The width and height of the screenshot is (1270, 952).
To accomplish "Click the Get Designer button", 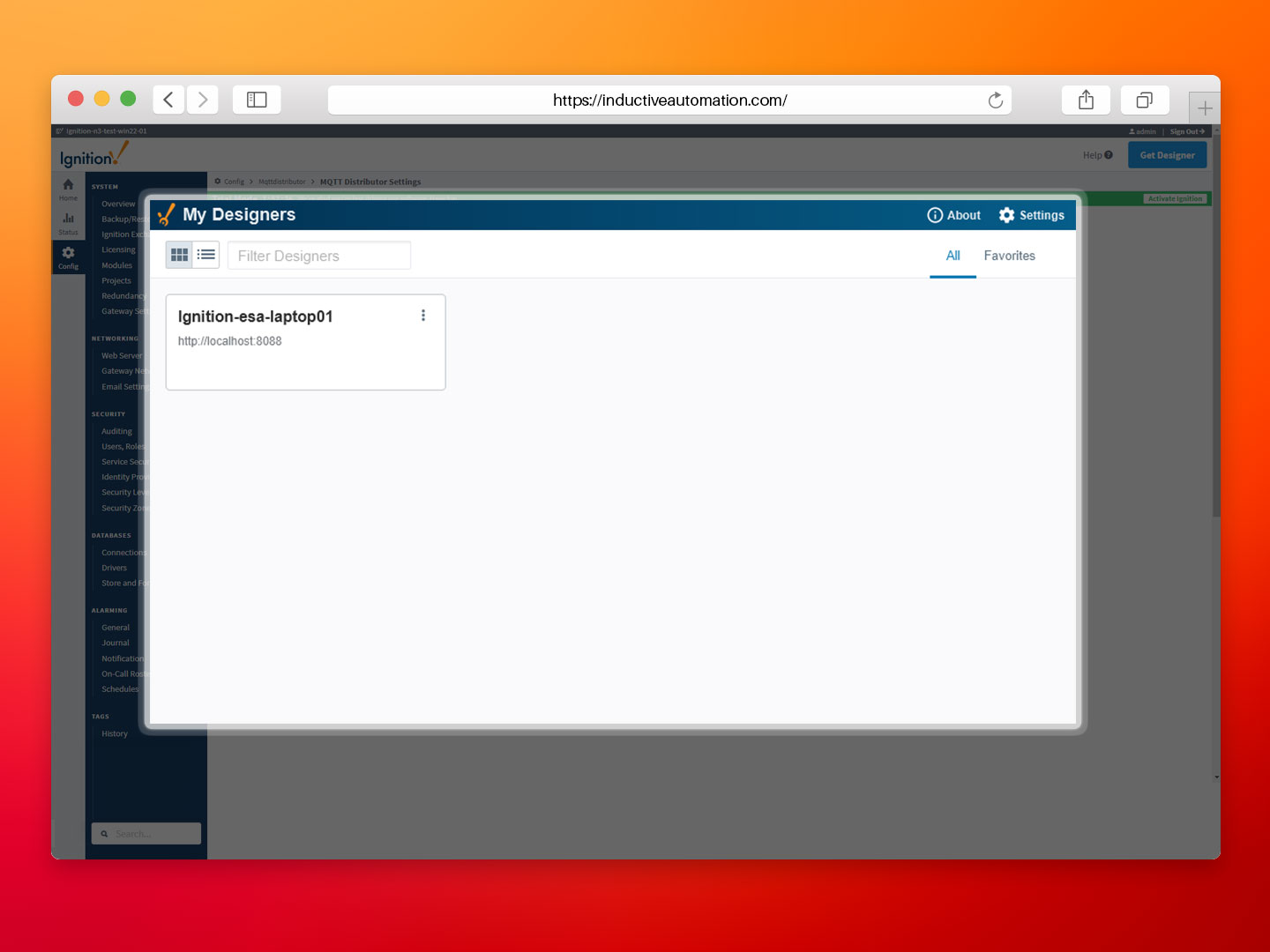I will point(1167,155).
